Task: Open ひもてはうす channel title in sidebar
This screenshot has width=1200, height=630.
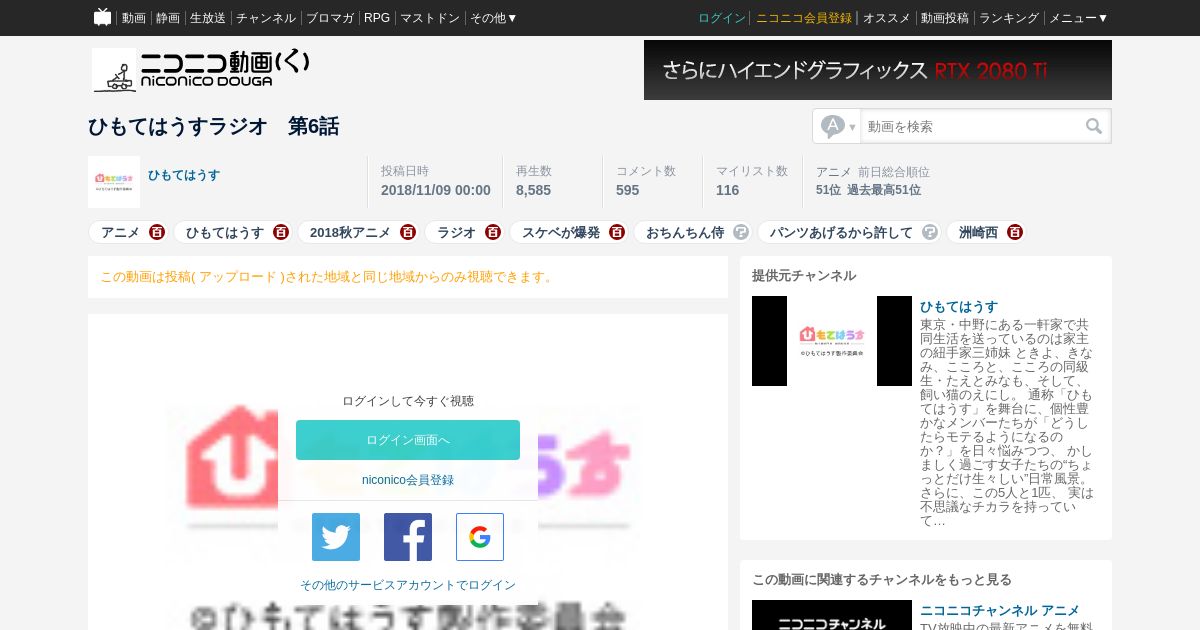Action: tap(959, 306)
